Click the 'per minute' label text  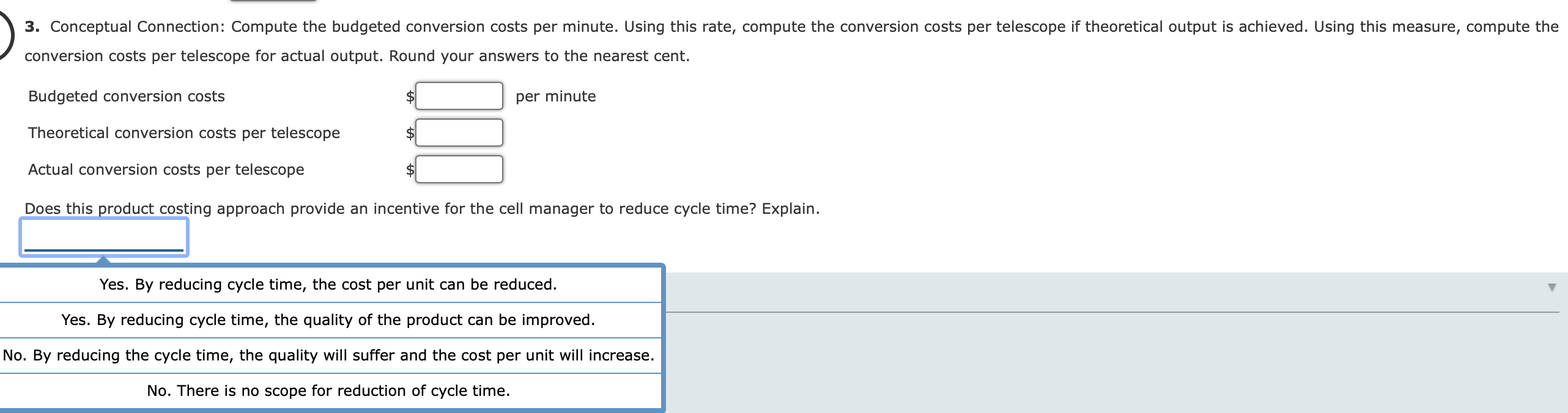coord(555,96)
